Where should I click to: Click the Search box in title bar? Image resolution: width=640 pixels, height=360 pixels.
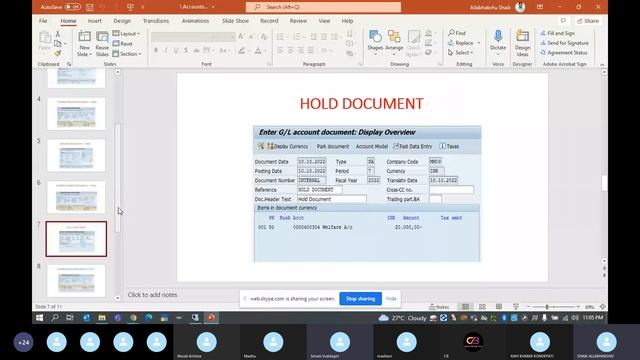(x=323, y=7)
